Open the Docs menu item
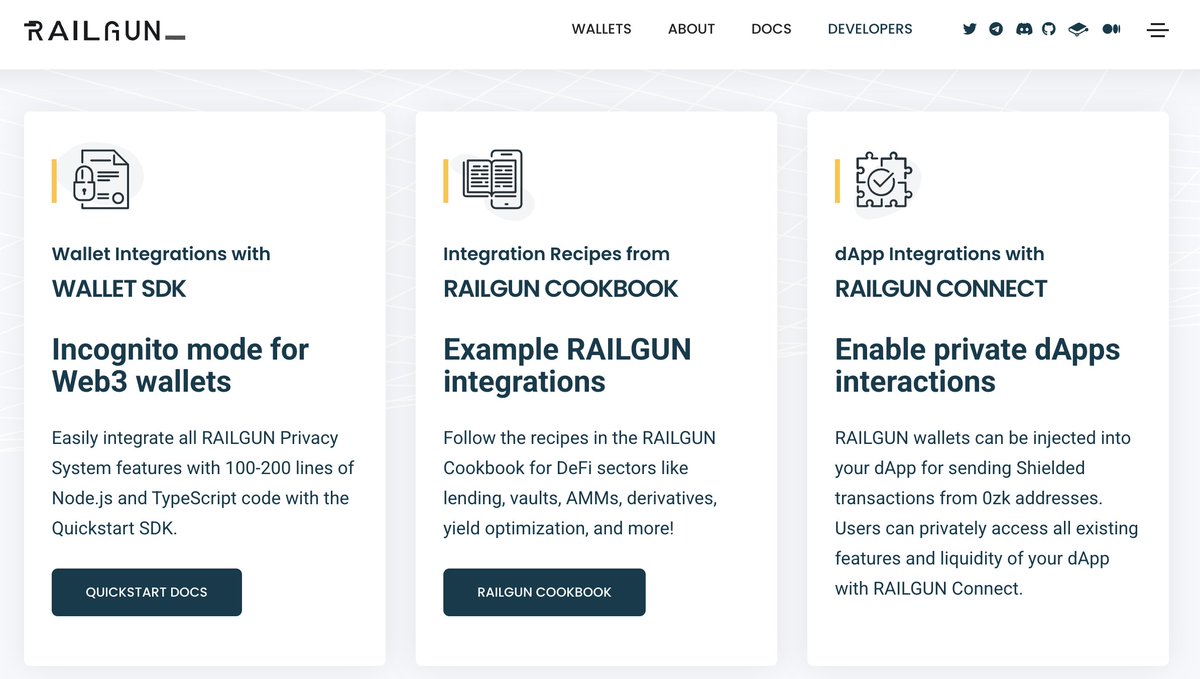Screen dimensions: 1200x679 point(771,29)
